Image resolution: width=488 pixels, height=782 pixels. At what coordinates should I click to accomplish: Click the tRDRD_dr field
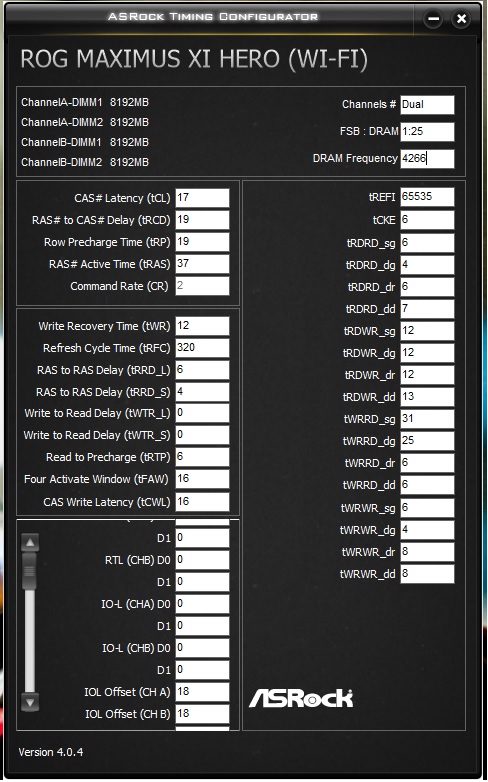pos(427,287)
